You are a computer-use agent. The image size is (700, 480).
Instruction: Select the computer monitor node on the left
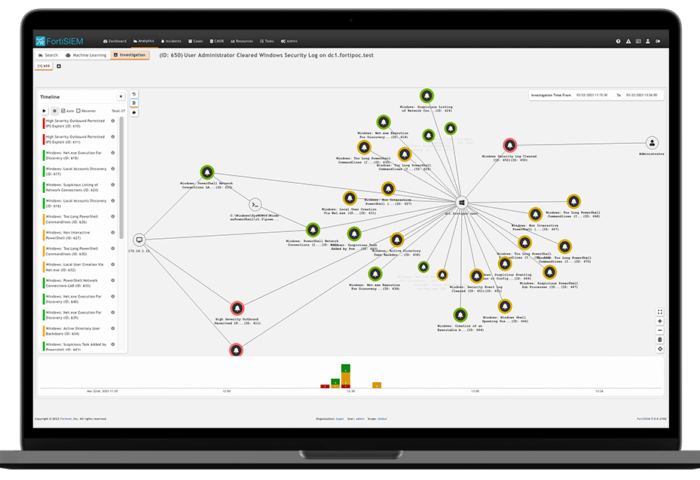(139, 239)
